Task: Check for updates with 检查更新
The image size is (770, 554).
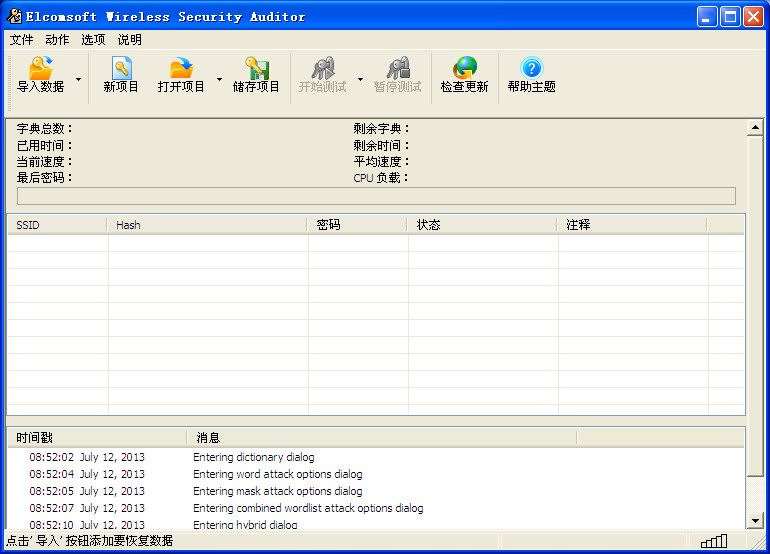Action: 465,75
